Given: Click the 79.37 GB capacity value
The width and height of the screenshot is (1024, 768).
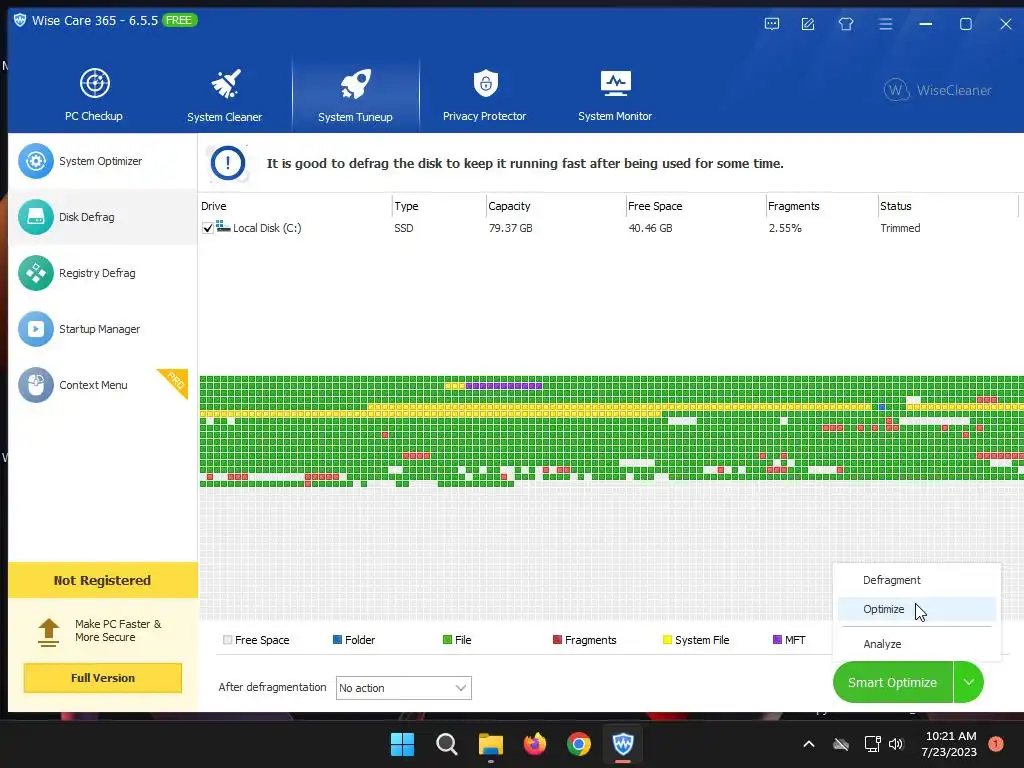Looking at the screenshot, I should point(511,229).
